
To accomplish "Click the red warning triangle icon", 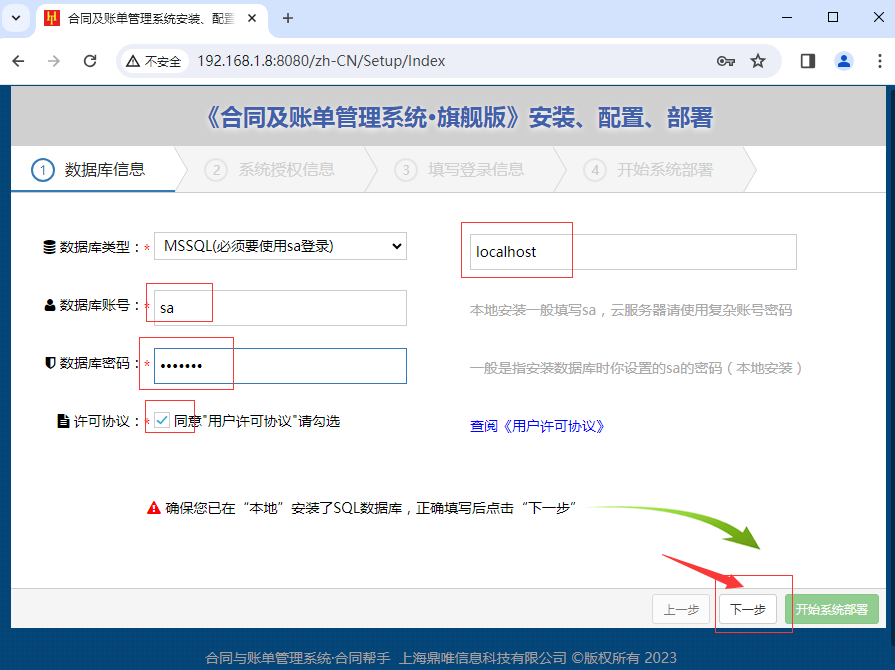I will click(x=154, y=508).
